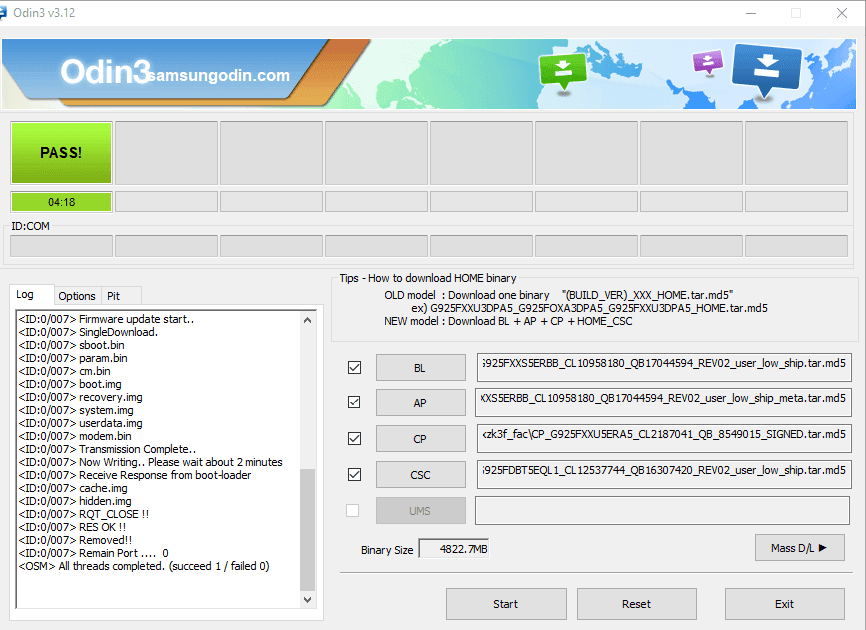Uncheck the BL checkbox

pos(355,367)
